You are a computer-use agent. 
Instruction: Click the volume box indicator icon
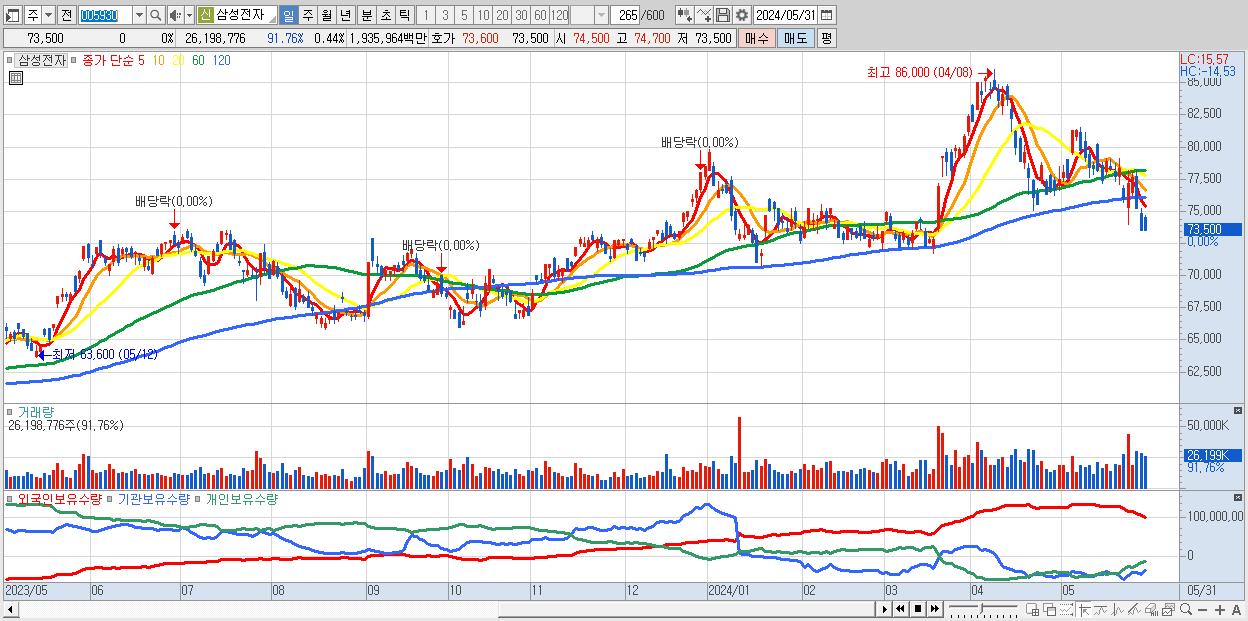point(1152,609)
